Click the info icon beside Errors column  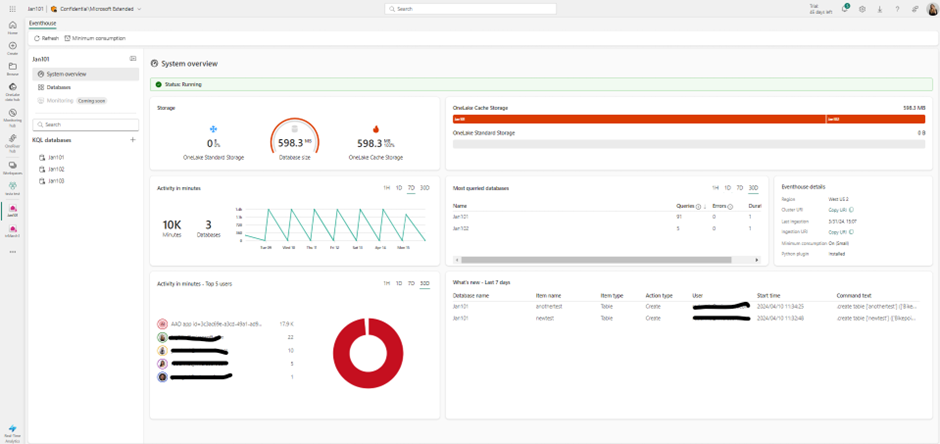click(x=730, y=206)
